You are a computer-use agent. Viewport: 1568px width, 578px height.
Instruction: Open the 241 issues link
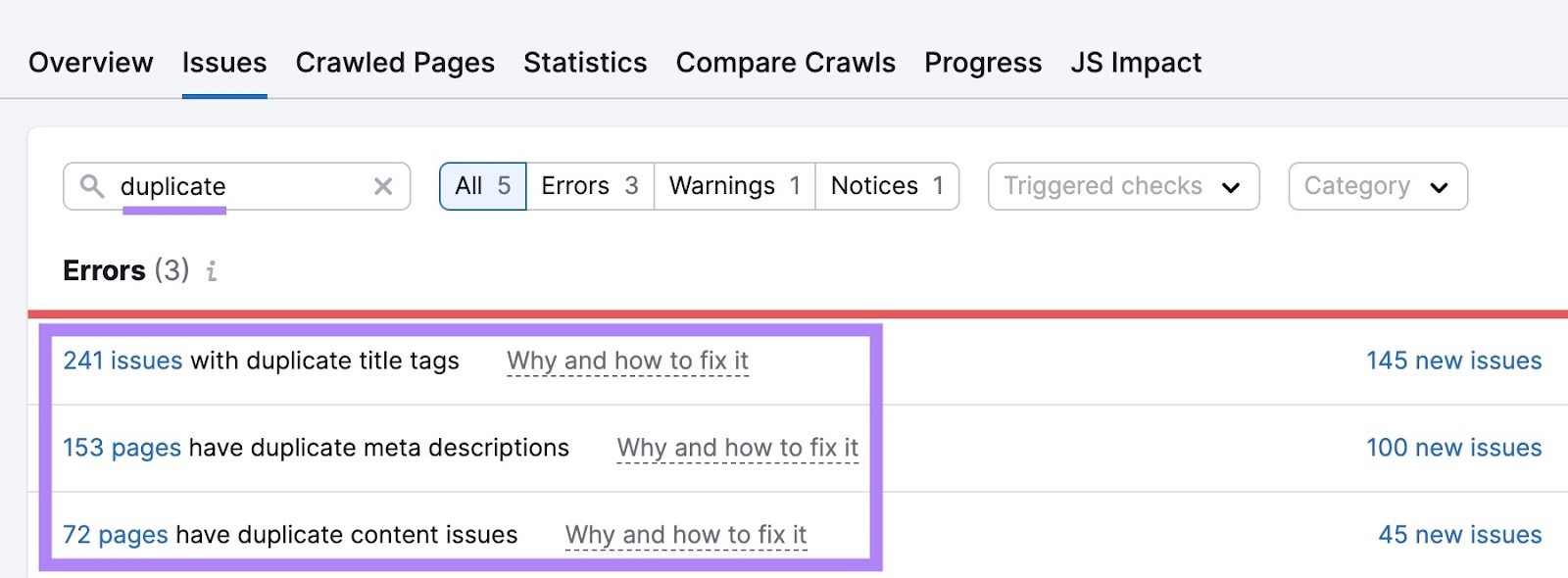[x=122, y=361]
